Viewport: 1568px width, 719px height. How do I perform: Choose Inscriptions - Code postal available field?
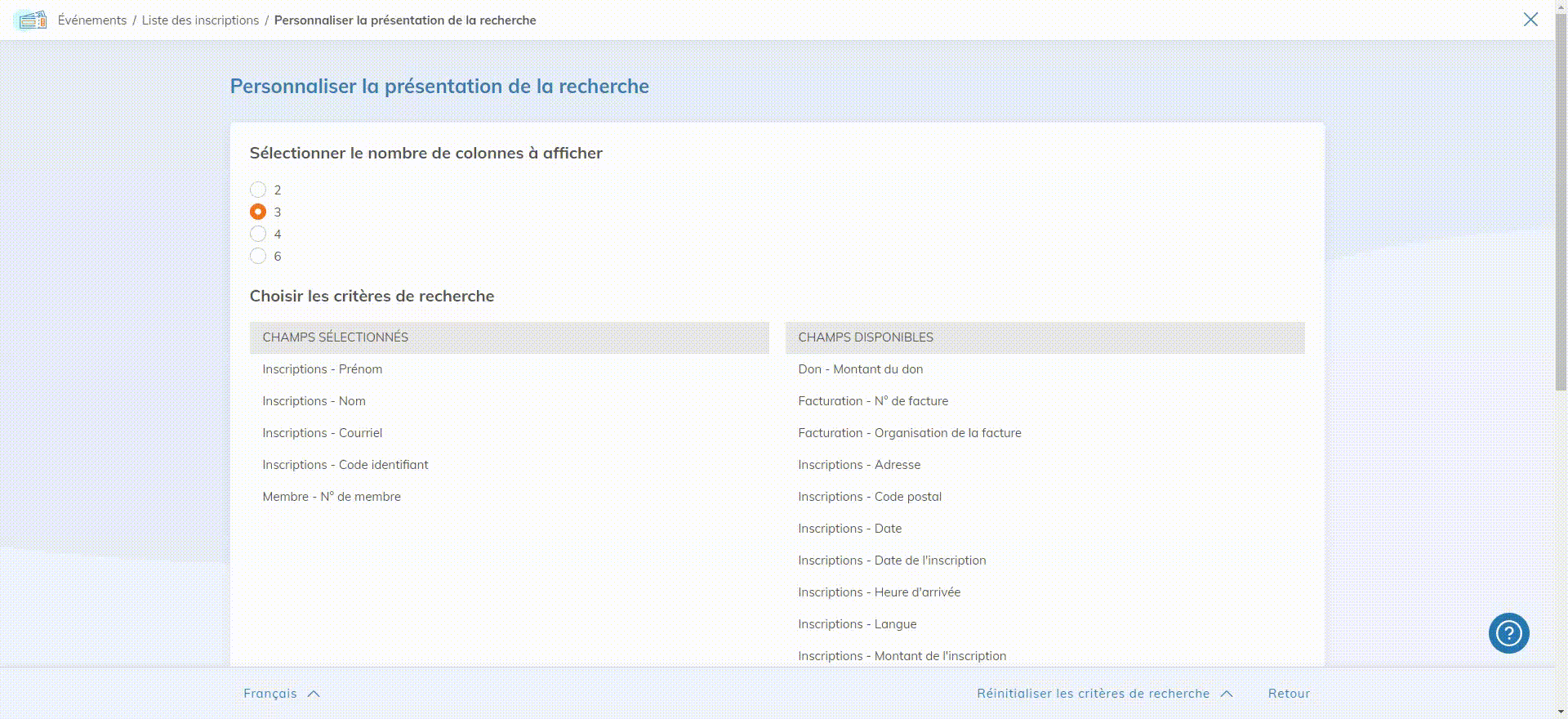870,497
